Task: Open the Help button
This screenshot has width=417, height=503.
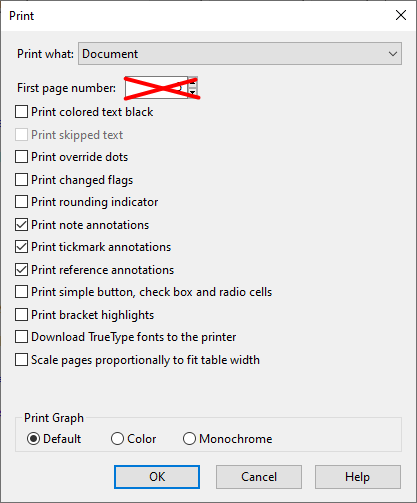Action: (358, 477)
